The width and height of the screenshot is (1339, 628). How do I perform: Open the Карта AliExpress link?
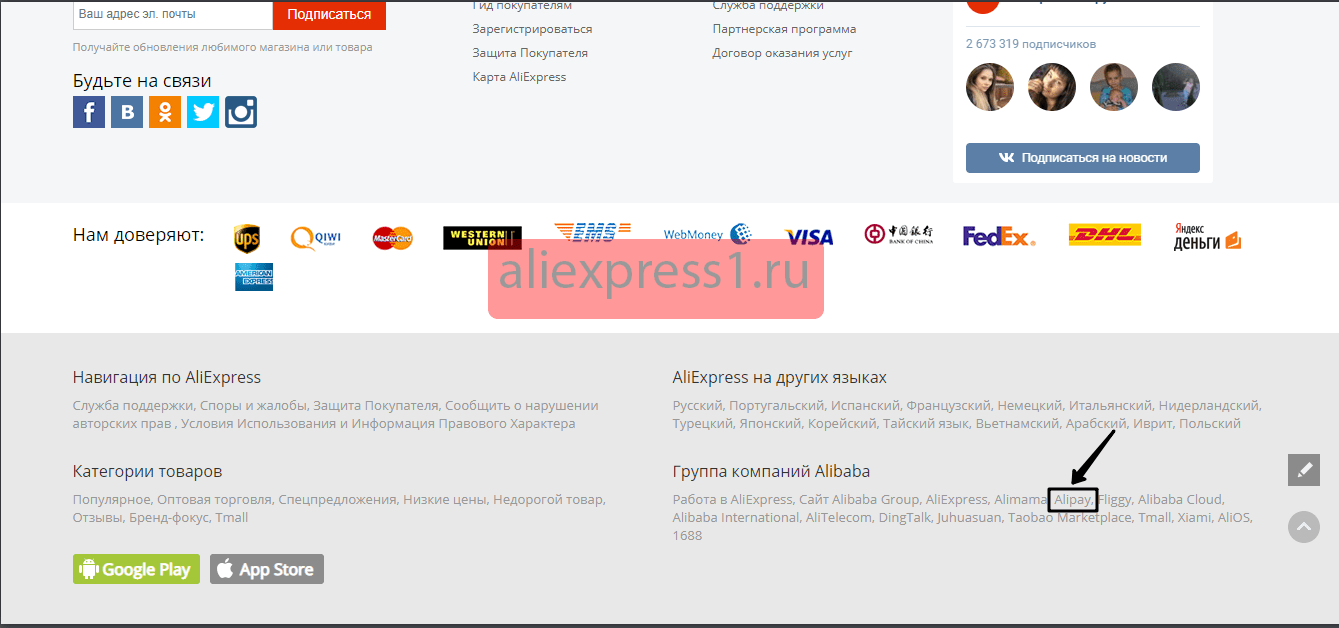(x=519, y=77)
